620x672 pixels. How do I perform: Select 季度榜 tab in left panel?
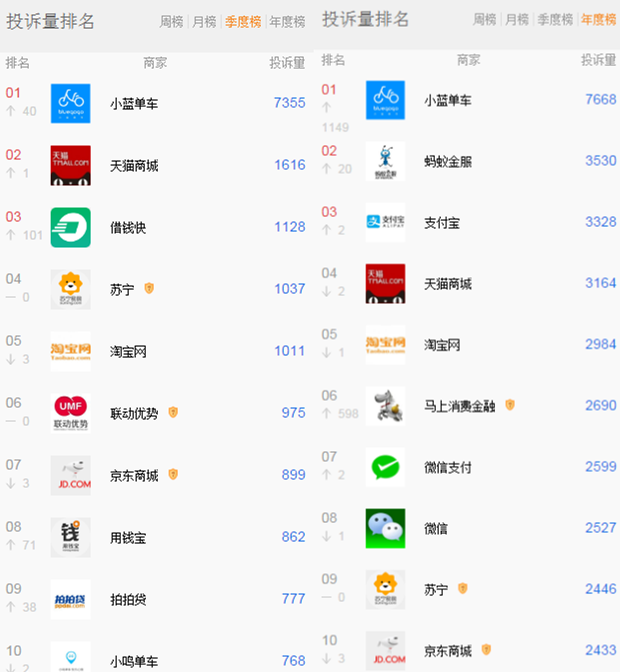click(243, 21)
